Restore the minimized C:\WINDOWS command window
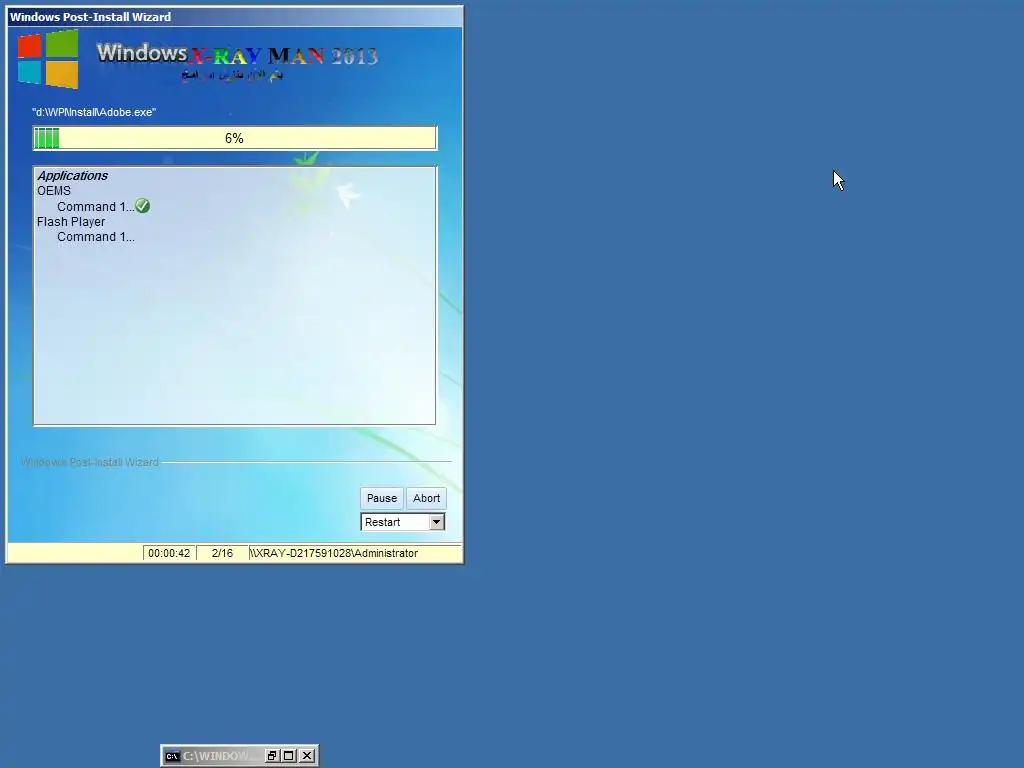Viewport: 1024px width, 768px height. 272,756
